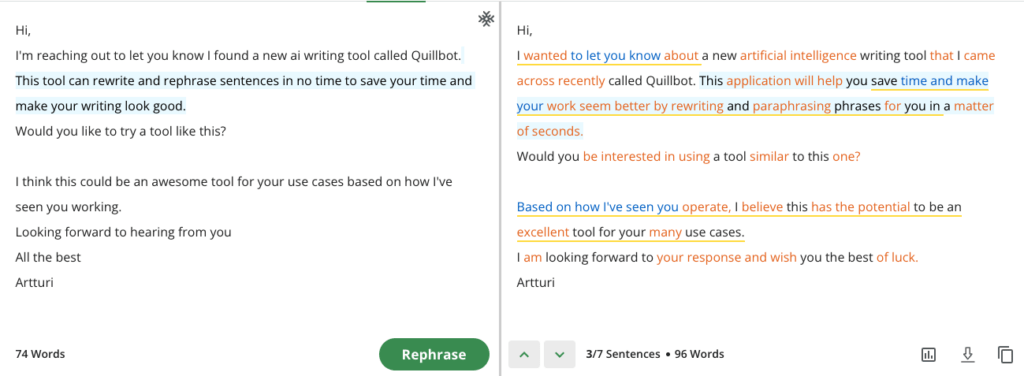Click the freeze words snowflake icon
1024x376 pixels.
486,20
